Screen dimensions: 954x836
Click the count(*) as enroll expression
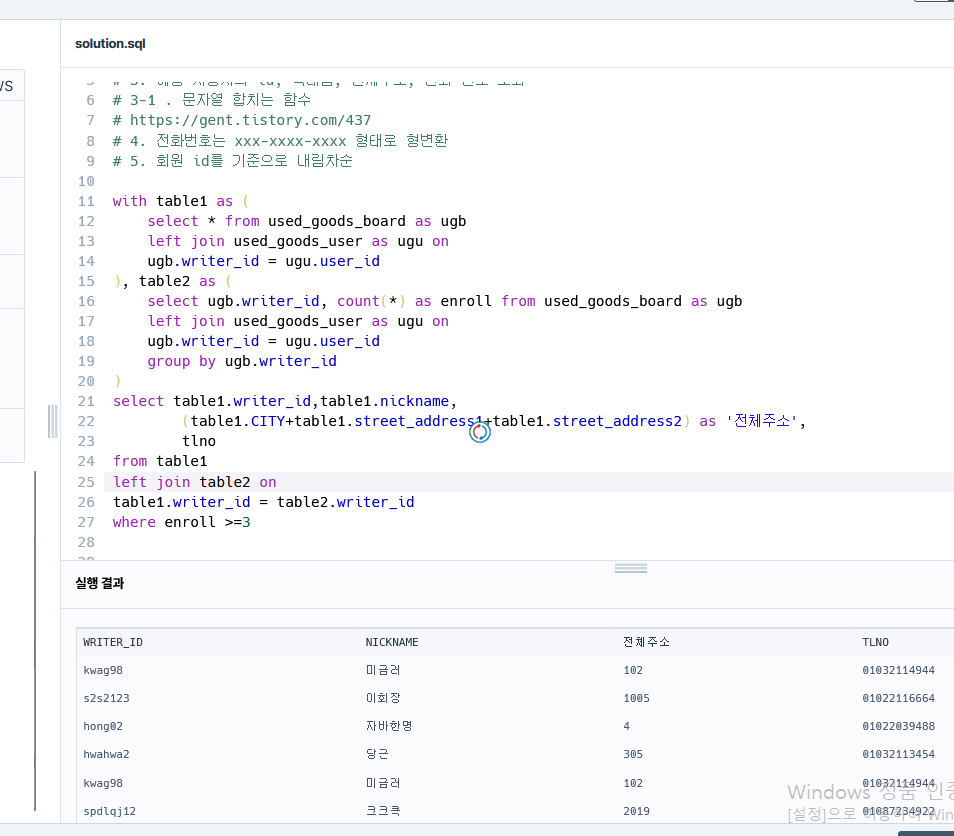point(414,301)
